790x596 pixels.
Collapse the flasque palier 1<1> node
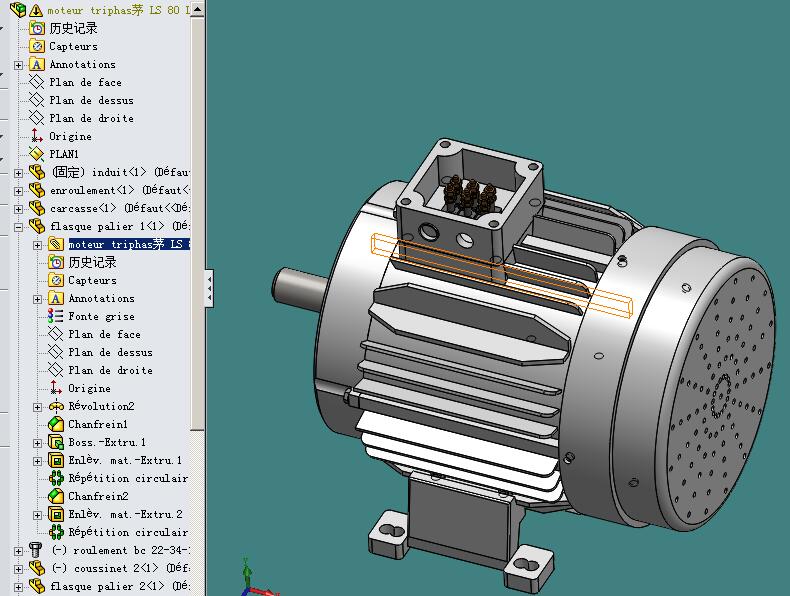[x=18, y=226]
